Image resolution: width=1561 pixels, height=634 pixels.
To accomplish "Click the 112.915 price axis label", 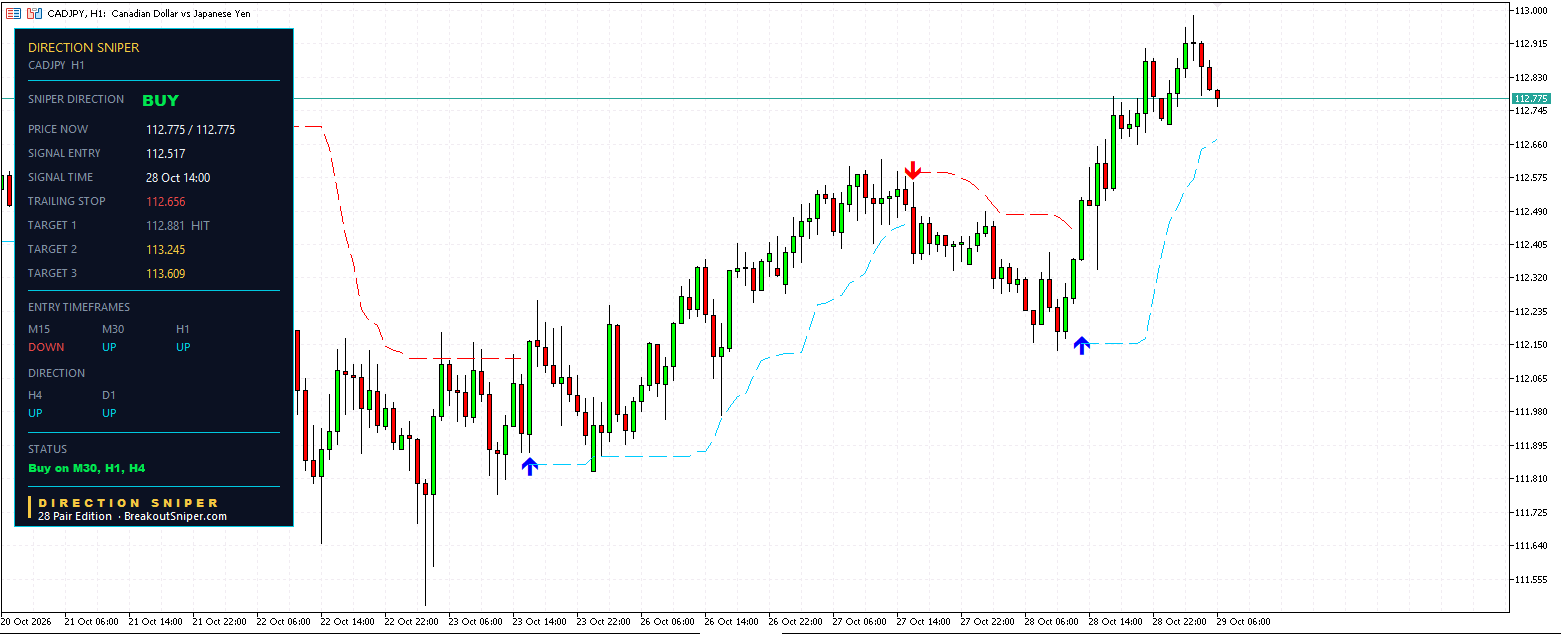I will [1532, 44].
